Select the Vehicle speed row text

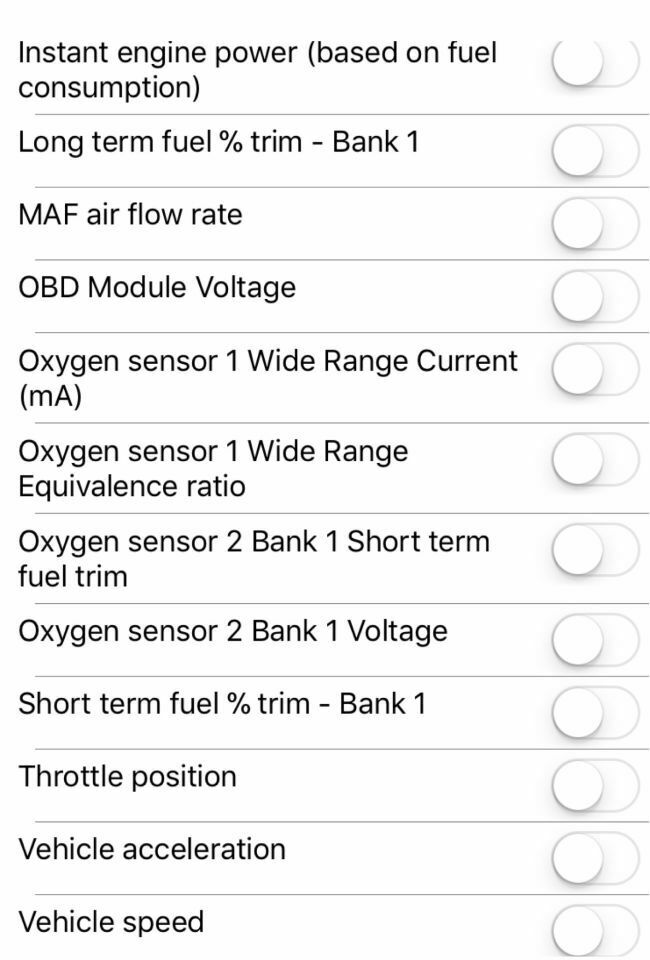(111, 922)
